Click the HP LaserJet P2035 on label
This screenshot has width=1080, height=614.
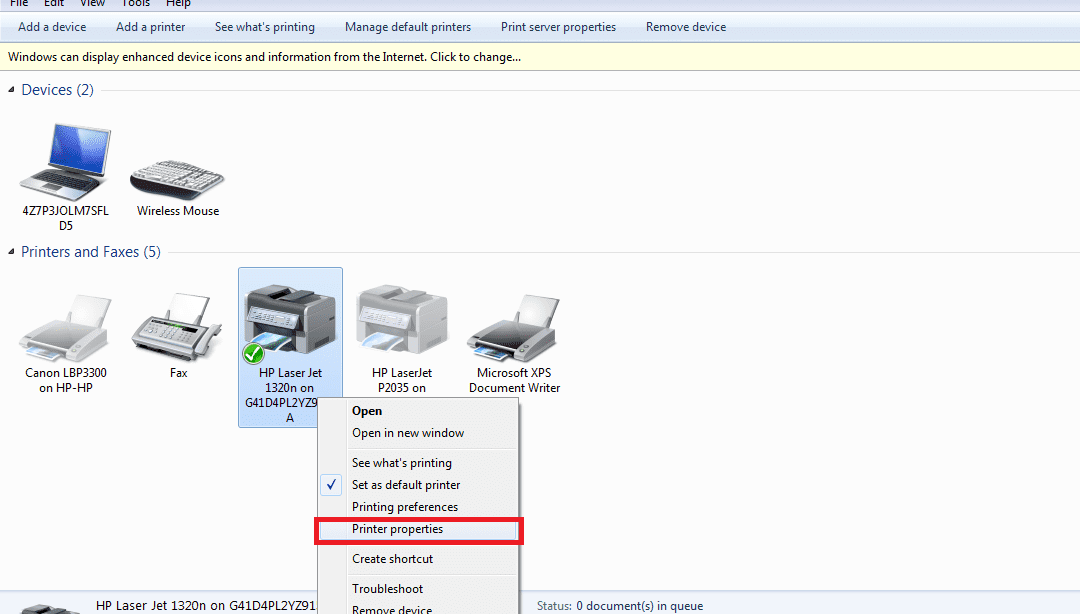click(402, 380)
